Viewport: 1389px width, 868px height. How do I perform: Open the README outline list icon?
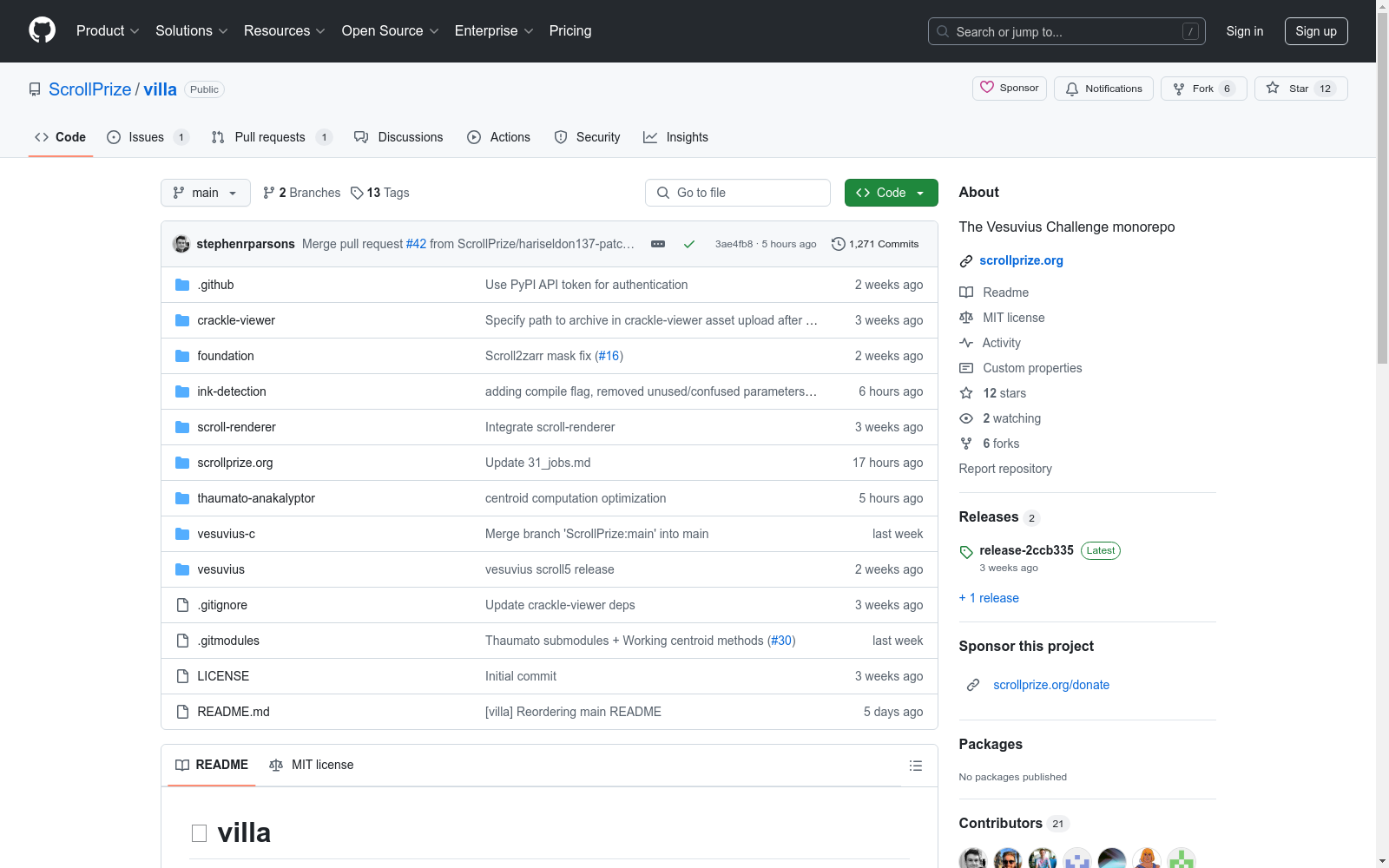[x=916, y=766]
